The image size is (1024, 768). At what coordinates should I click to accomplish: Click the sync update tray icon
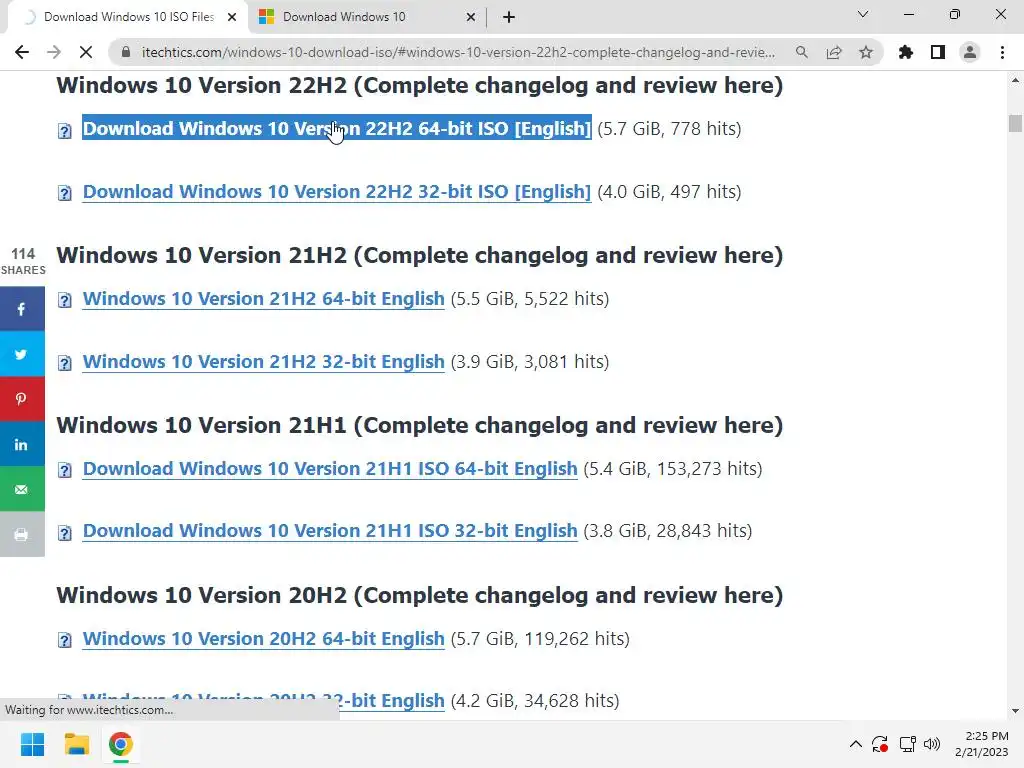880,744
